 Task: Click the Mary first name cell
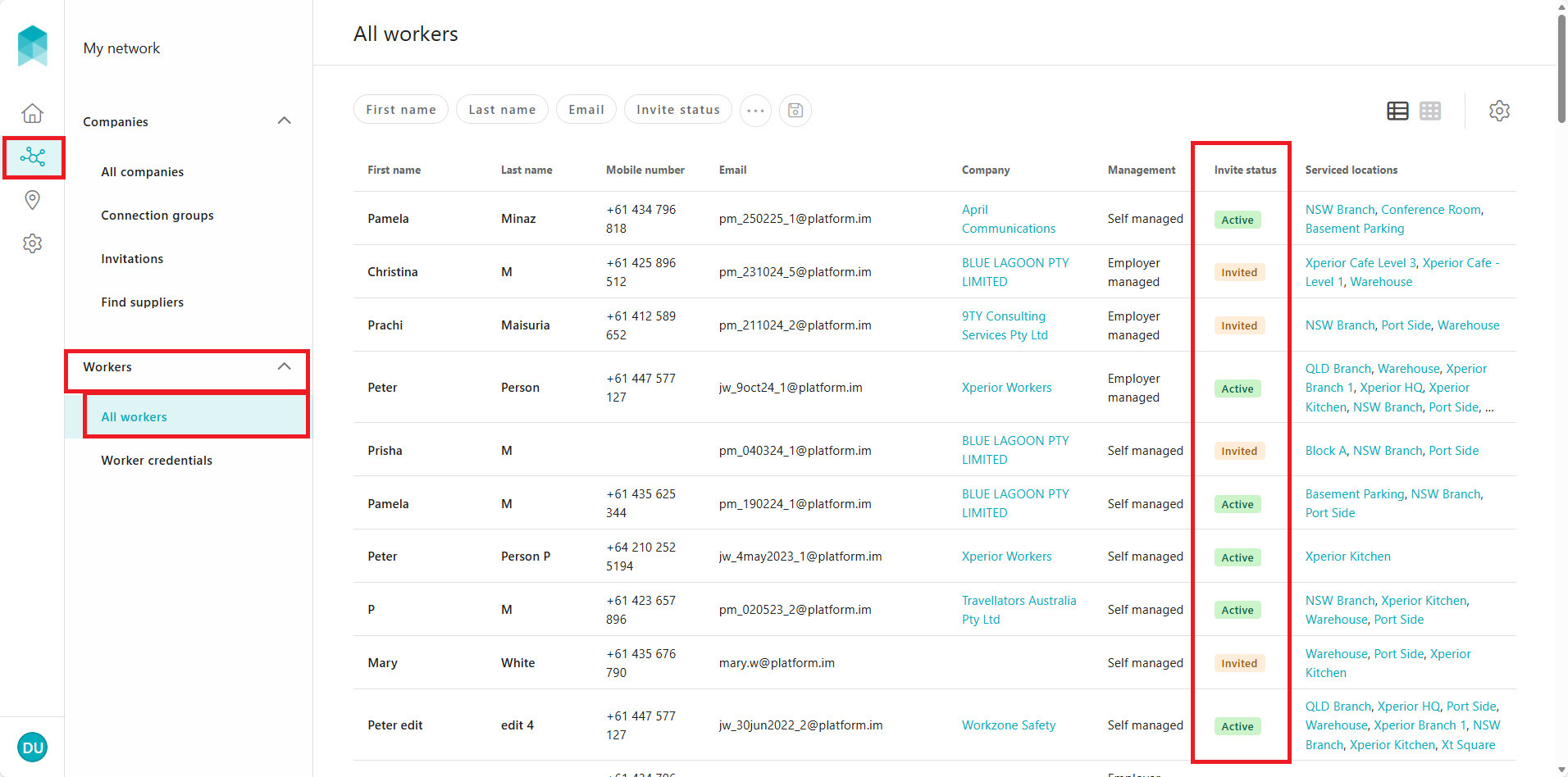point(382,663)
